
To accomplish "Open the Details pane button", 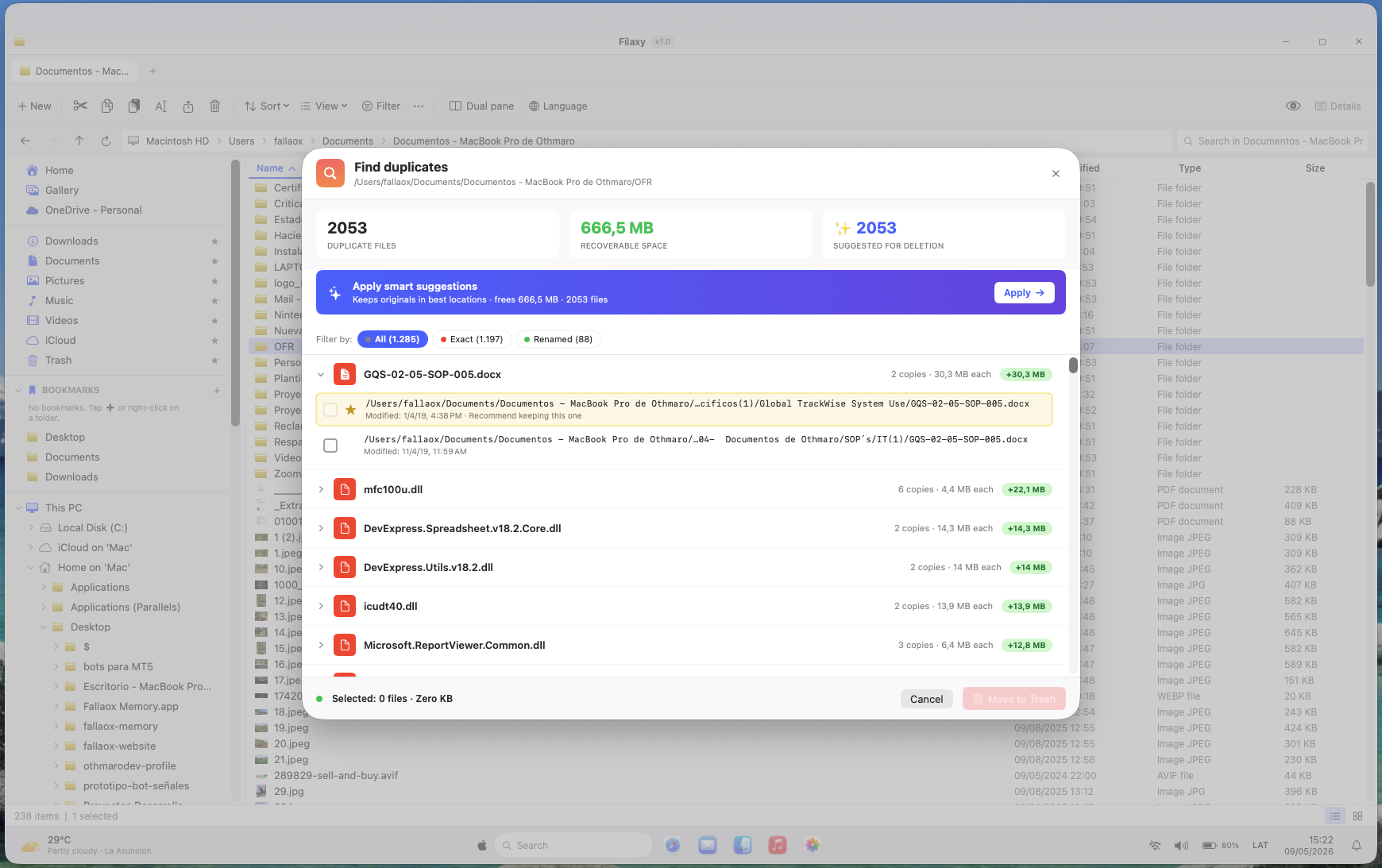I will point(1338,106).
